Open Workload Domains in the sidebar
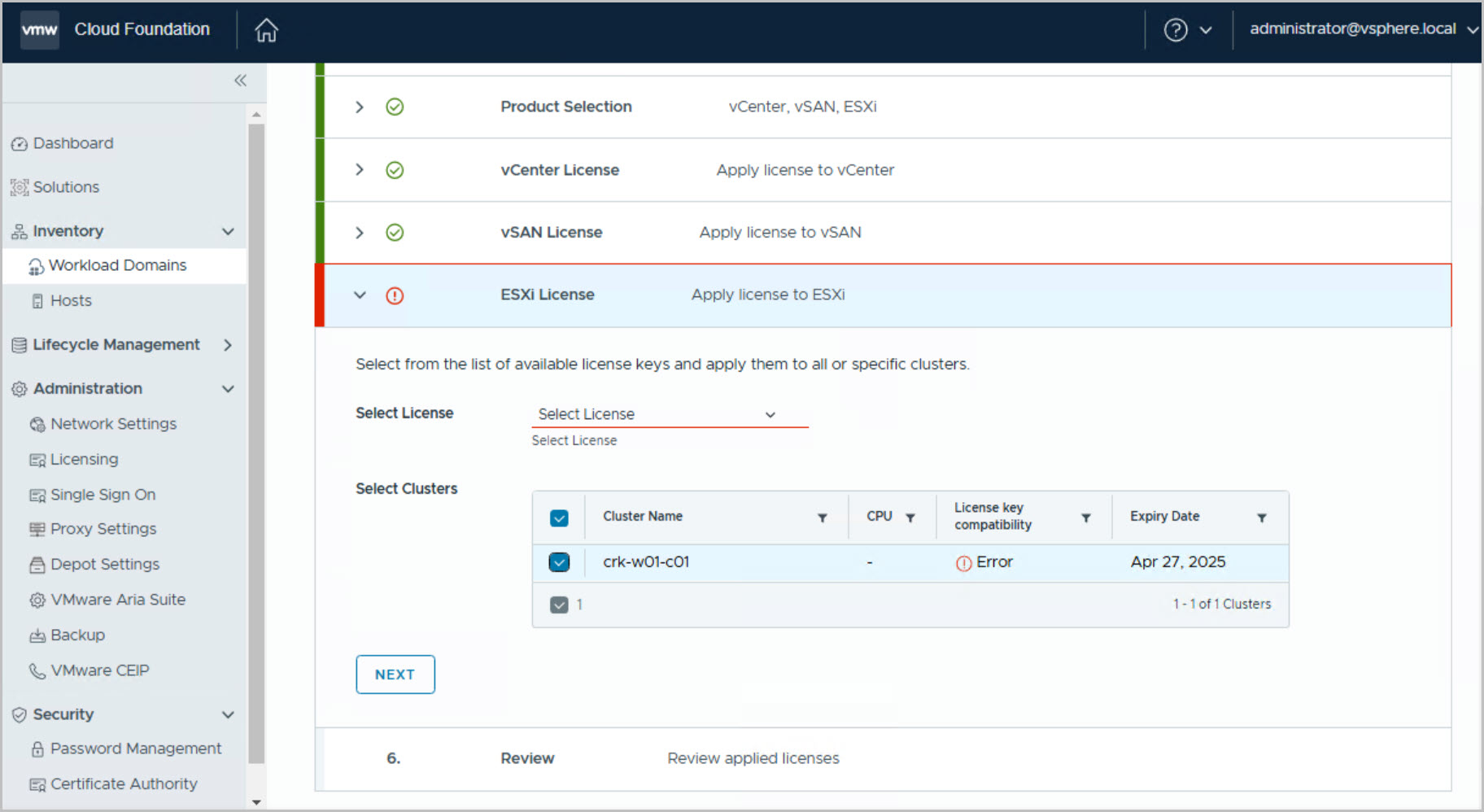This screenshot has width=1484, height=812. coord(117,265)
